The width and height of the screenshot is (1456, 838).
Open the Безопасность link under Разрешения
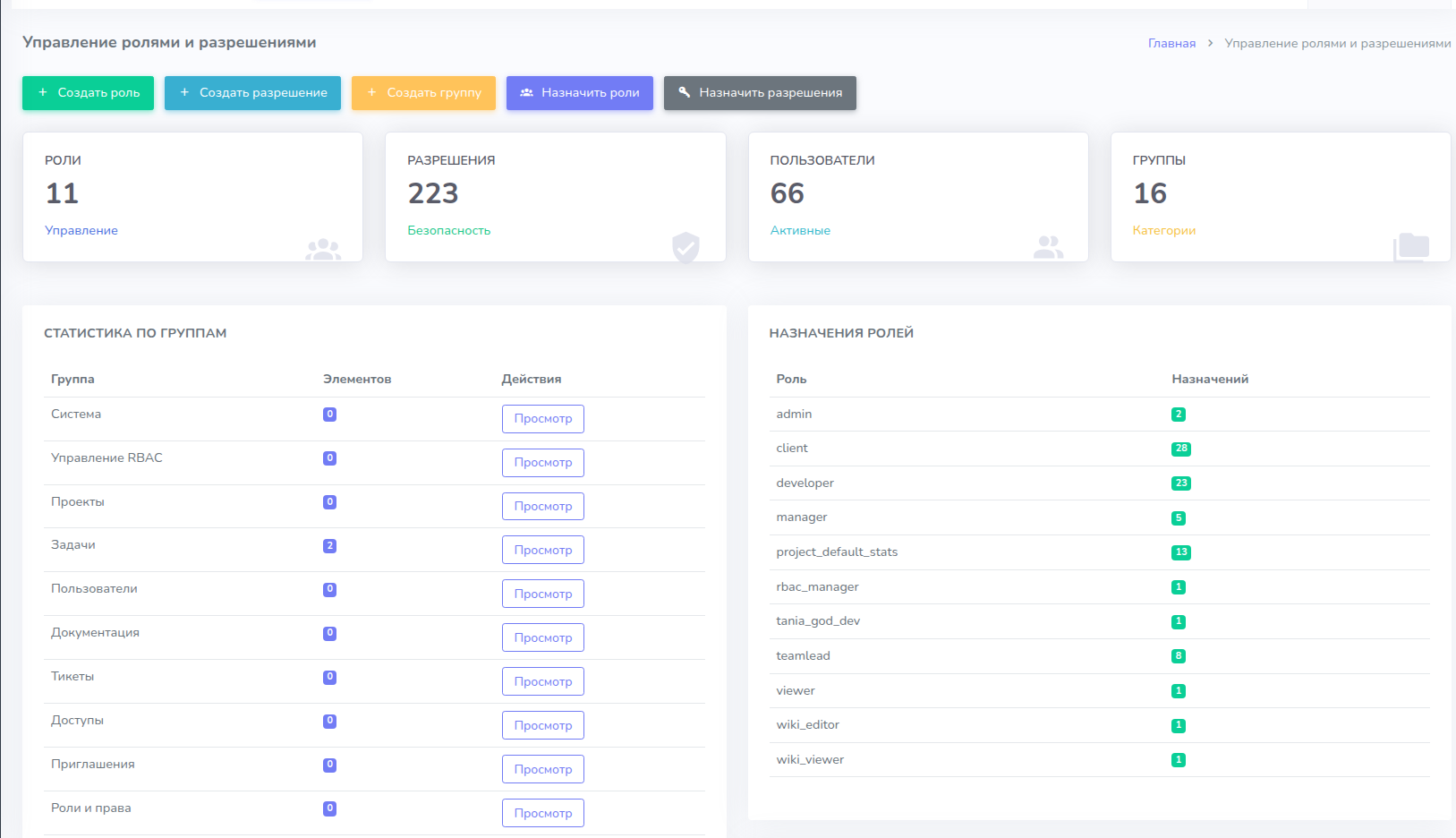coord(449,230)
